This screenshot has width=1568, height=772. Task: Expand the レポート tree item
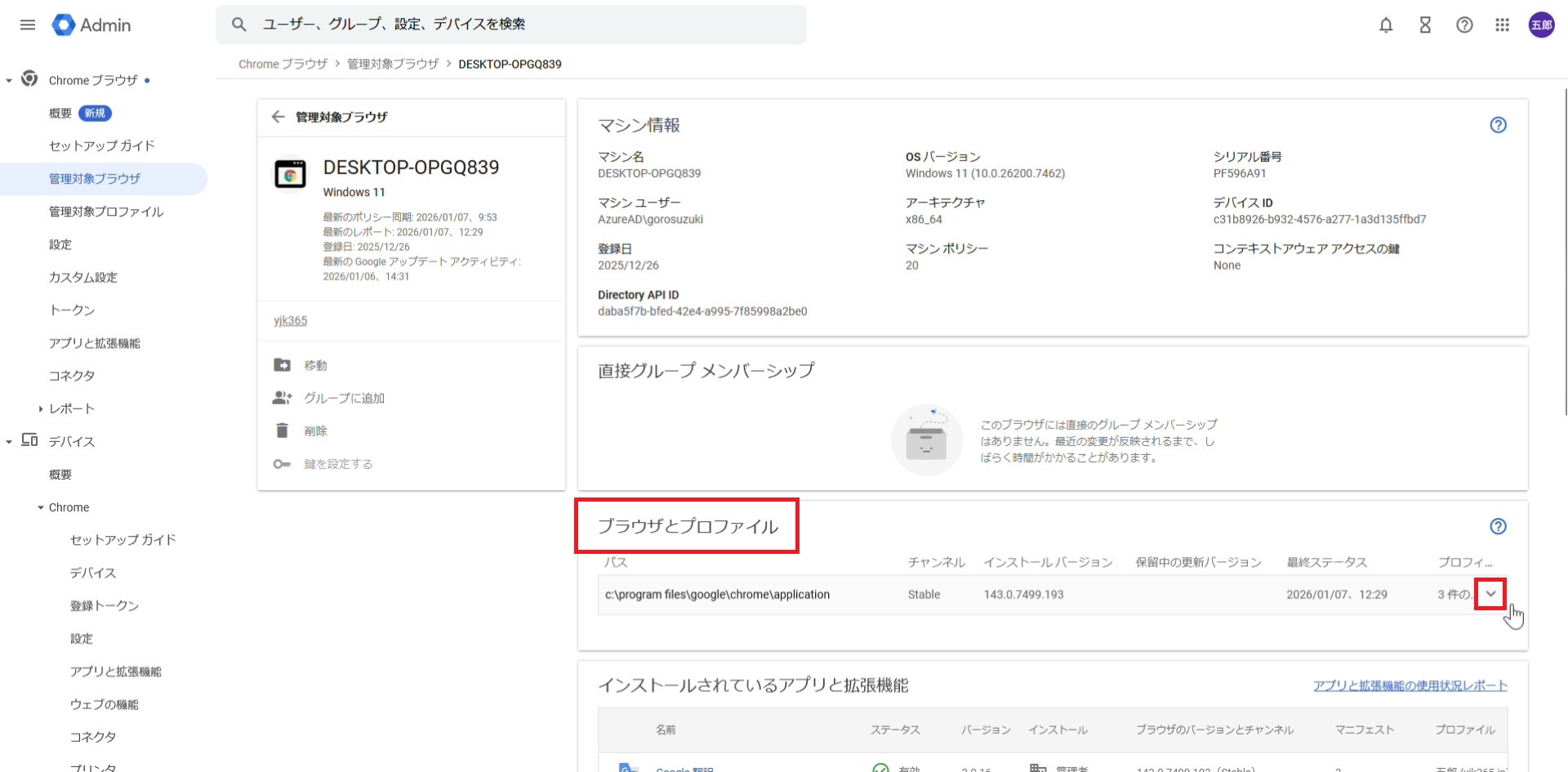[x=41, y=408]
